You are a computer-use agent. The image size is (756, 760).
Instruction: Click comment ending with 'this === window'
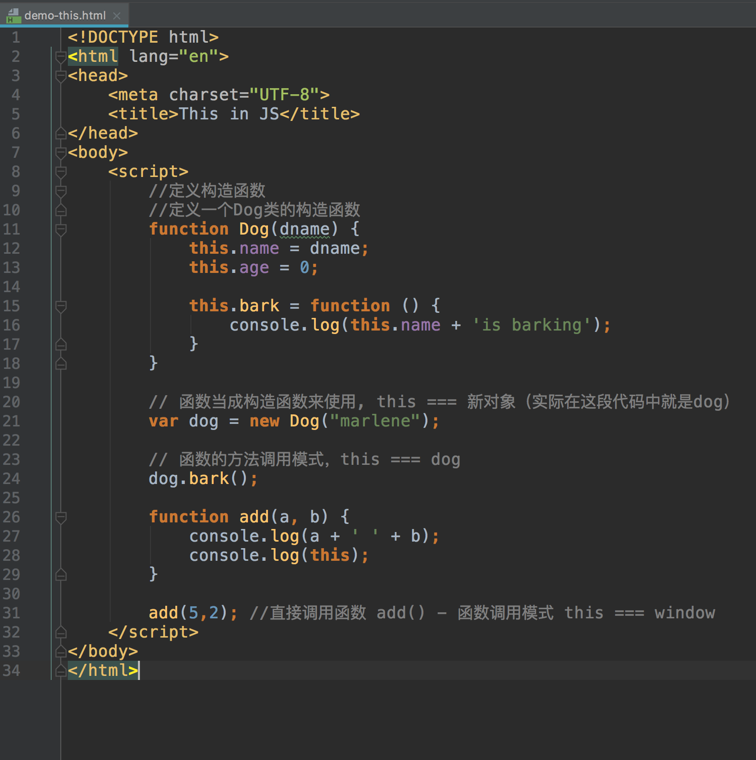point(482,613)
